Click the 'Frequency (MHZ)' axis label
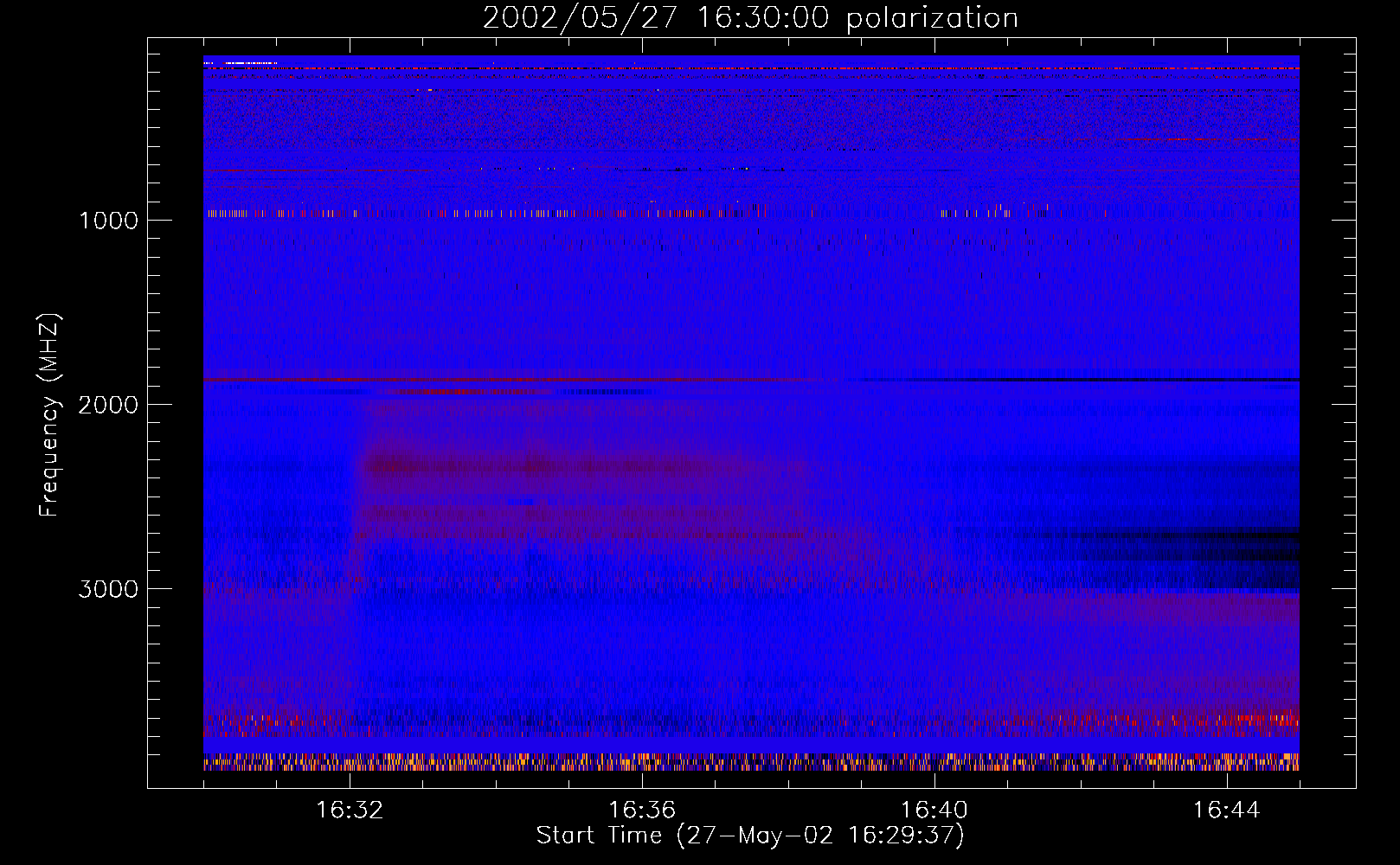 [x=49, y=415]
